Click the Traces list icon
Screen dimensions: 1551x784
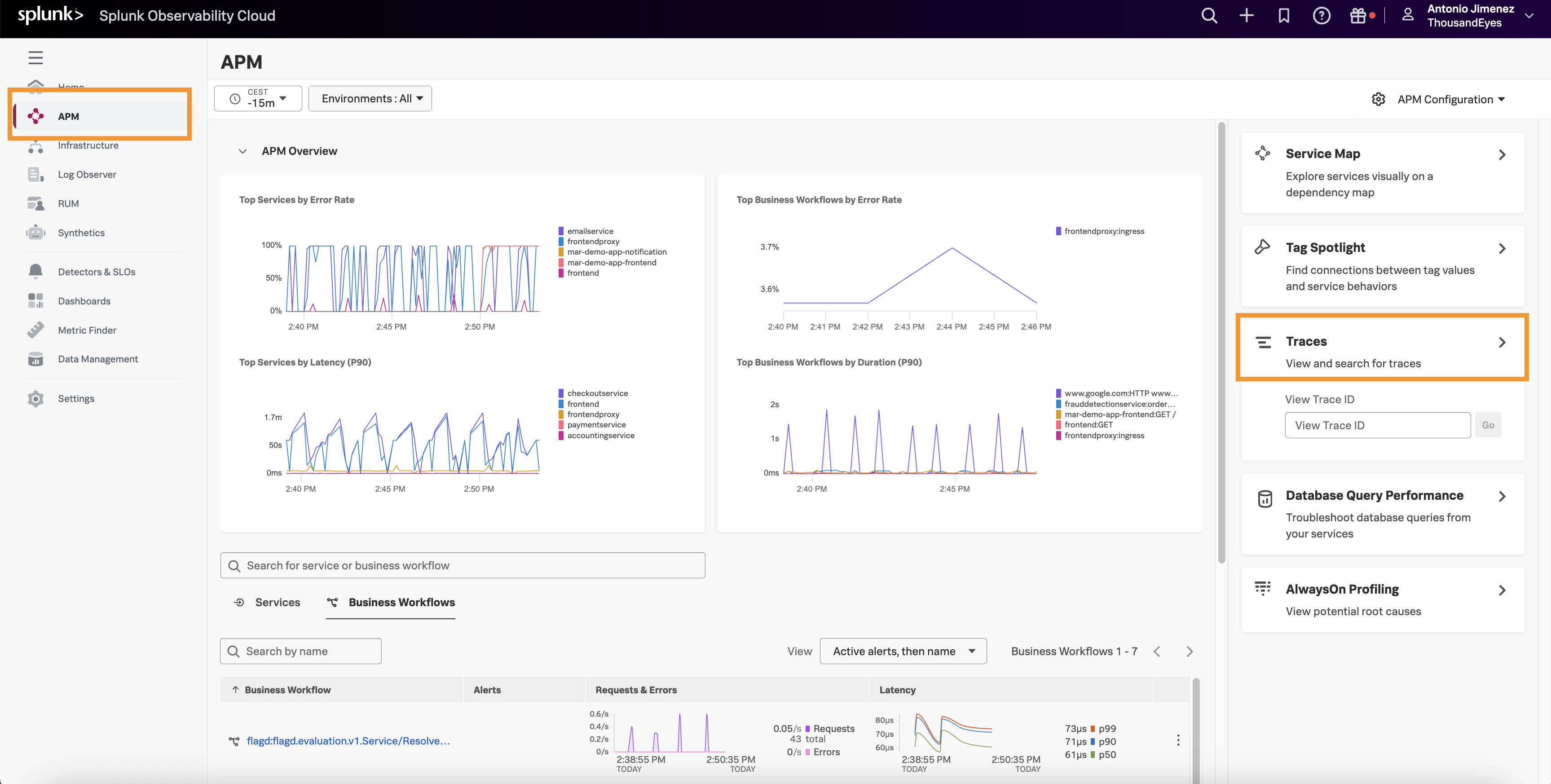(x=1263, y=342)
